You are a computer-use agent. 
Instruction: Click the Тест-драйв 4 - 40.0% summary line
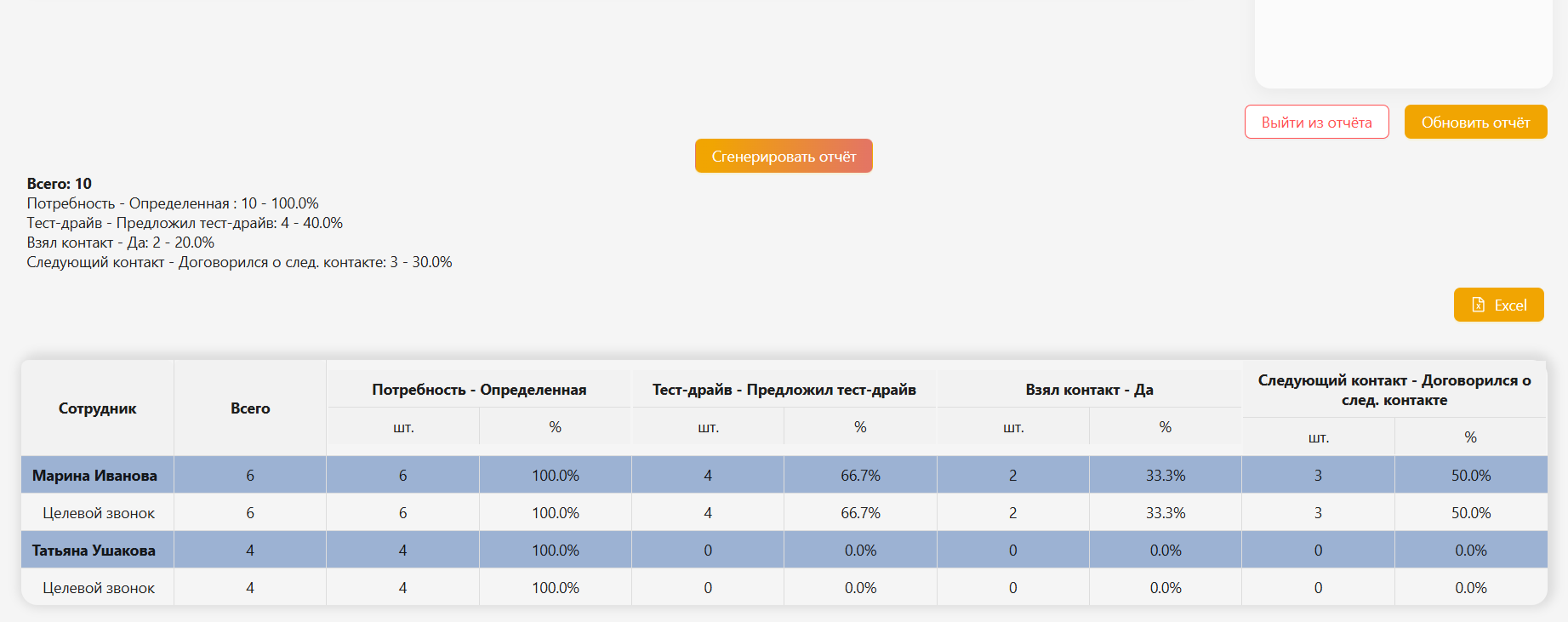coord(185,223)
